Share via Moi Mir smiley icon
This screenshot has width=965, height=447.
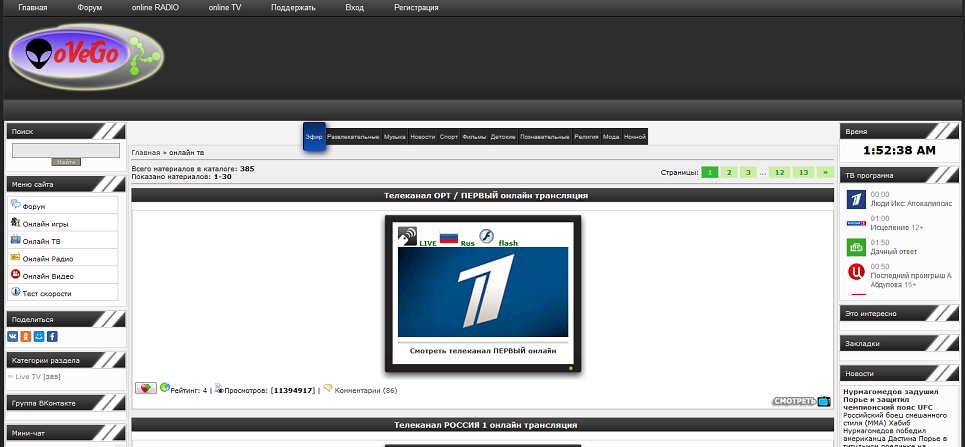point(39,336)
